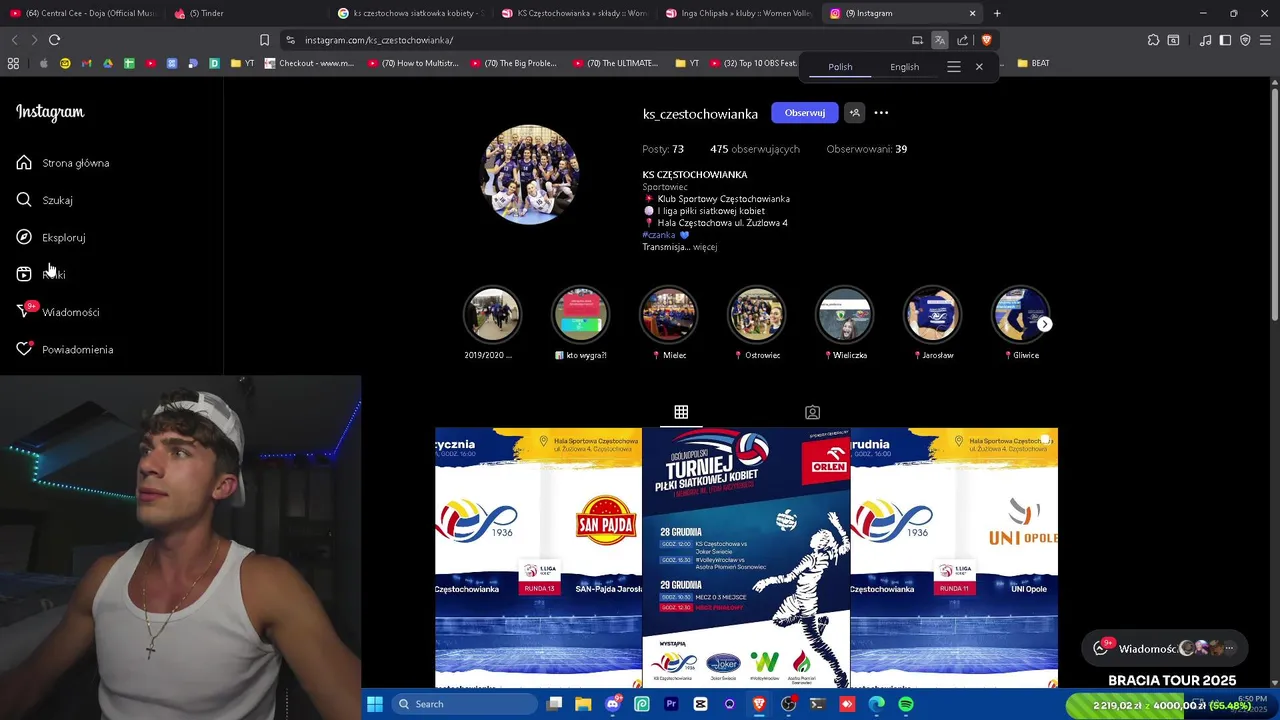Screen dimensions: 1280x720
Task: Click the translate icon in address bar
Action: (940, 40)
